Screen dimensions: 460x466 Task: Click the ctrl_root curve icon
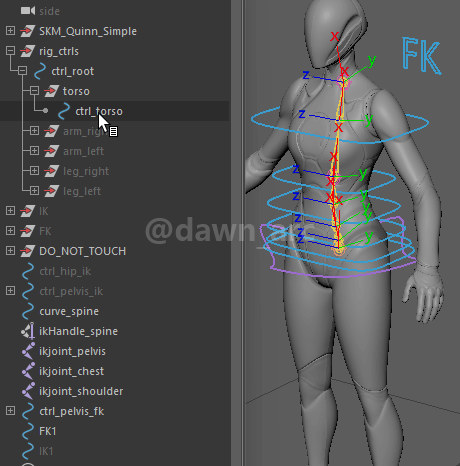point(40,71)
